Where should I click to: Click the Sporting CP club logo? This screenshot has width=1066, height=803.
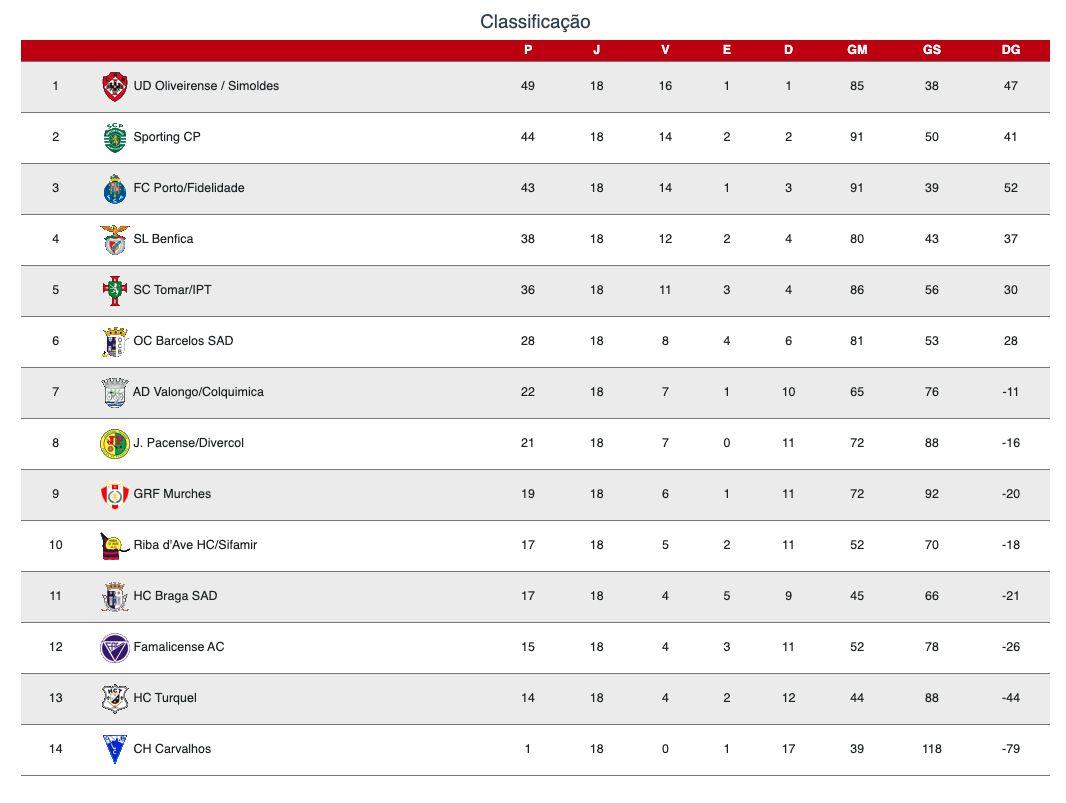coord(114,137)
